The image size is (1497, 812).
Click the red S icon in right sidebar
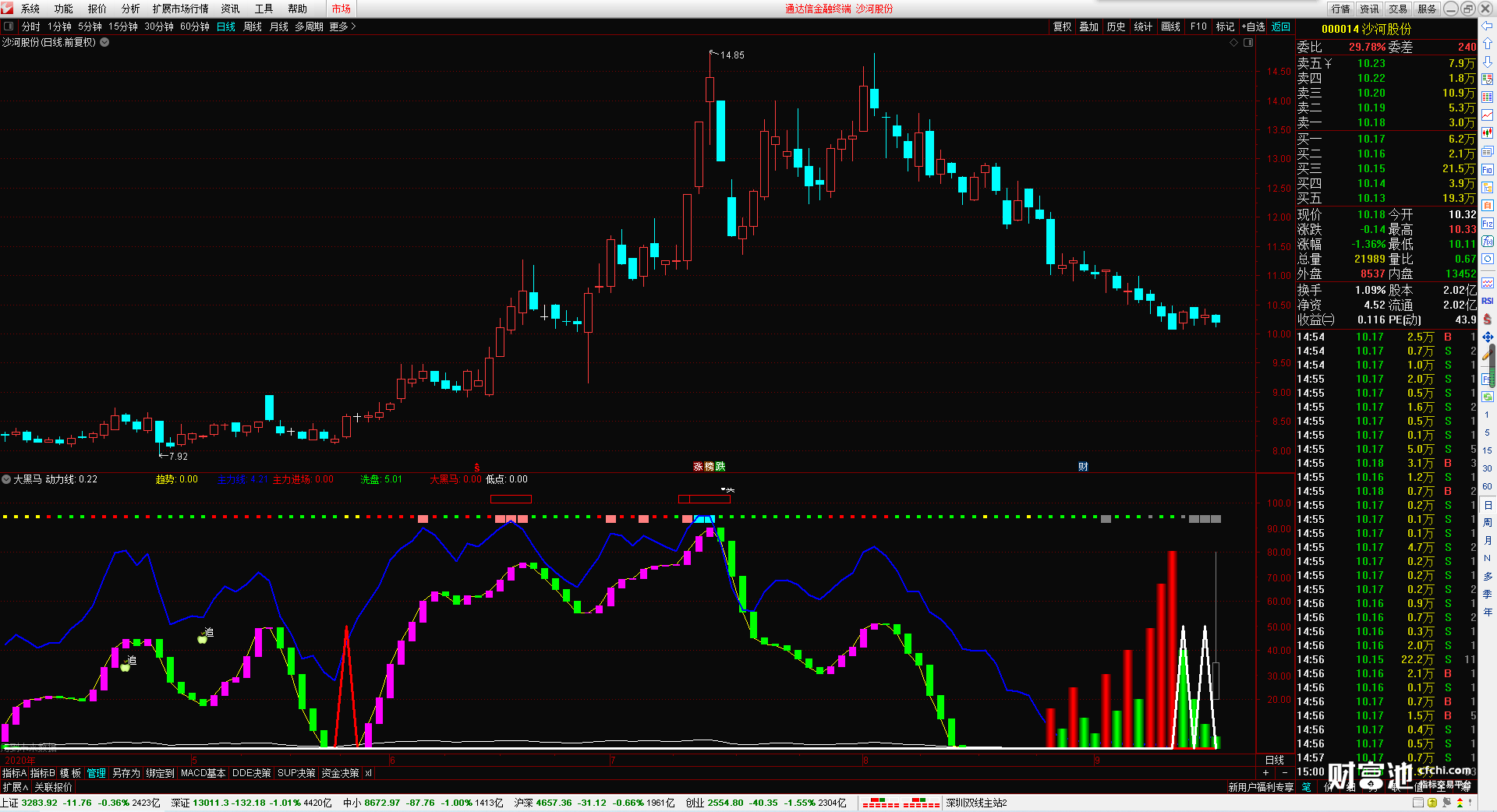tap(1488, 319)
